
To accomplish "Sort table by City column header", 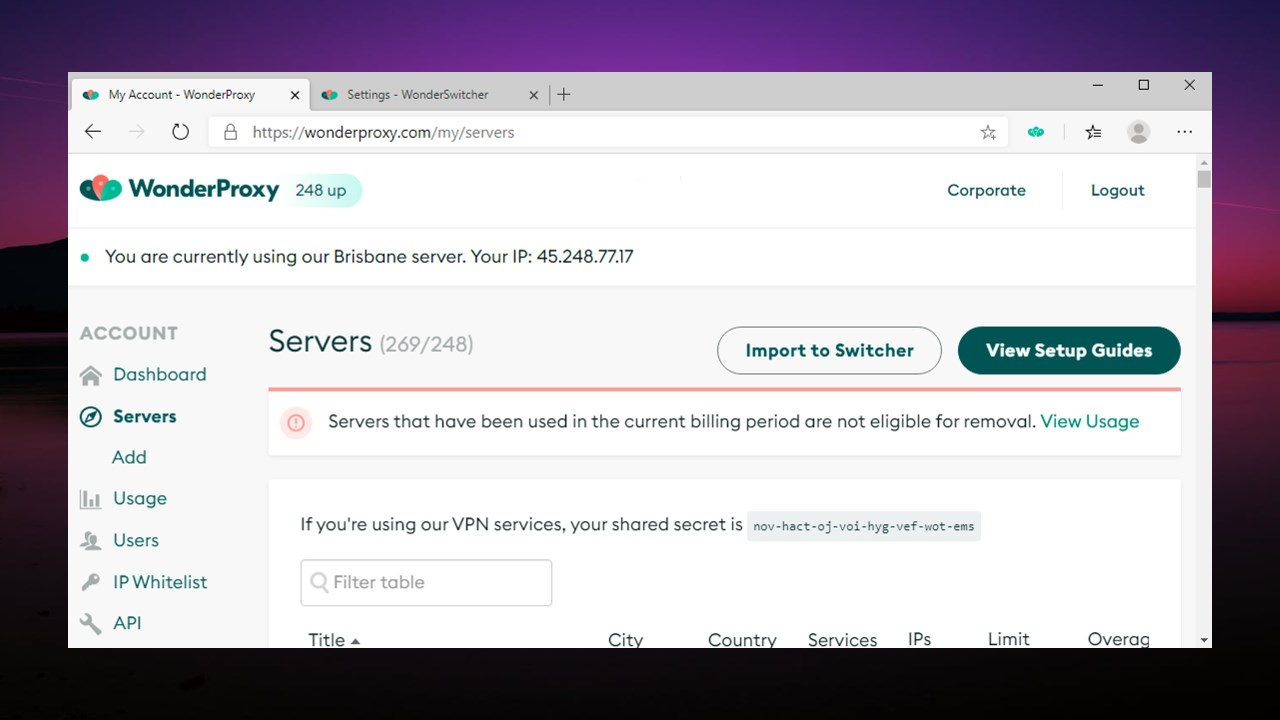I will [x=625, y=640].
